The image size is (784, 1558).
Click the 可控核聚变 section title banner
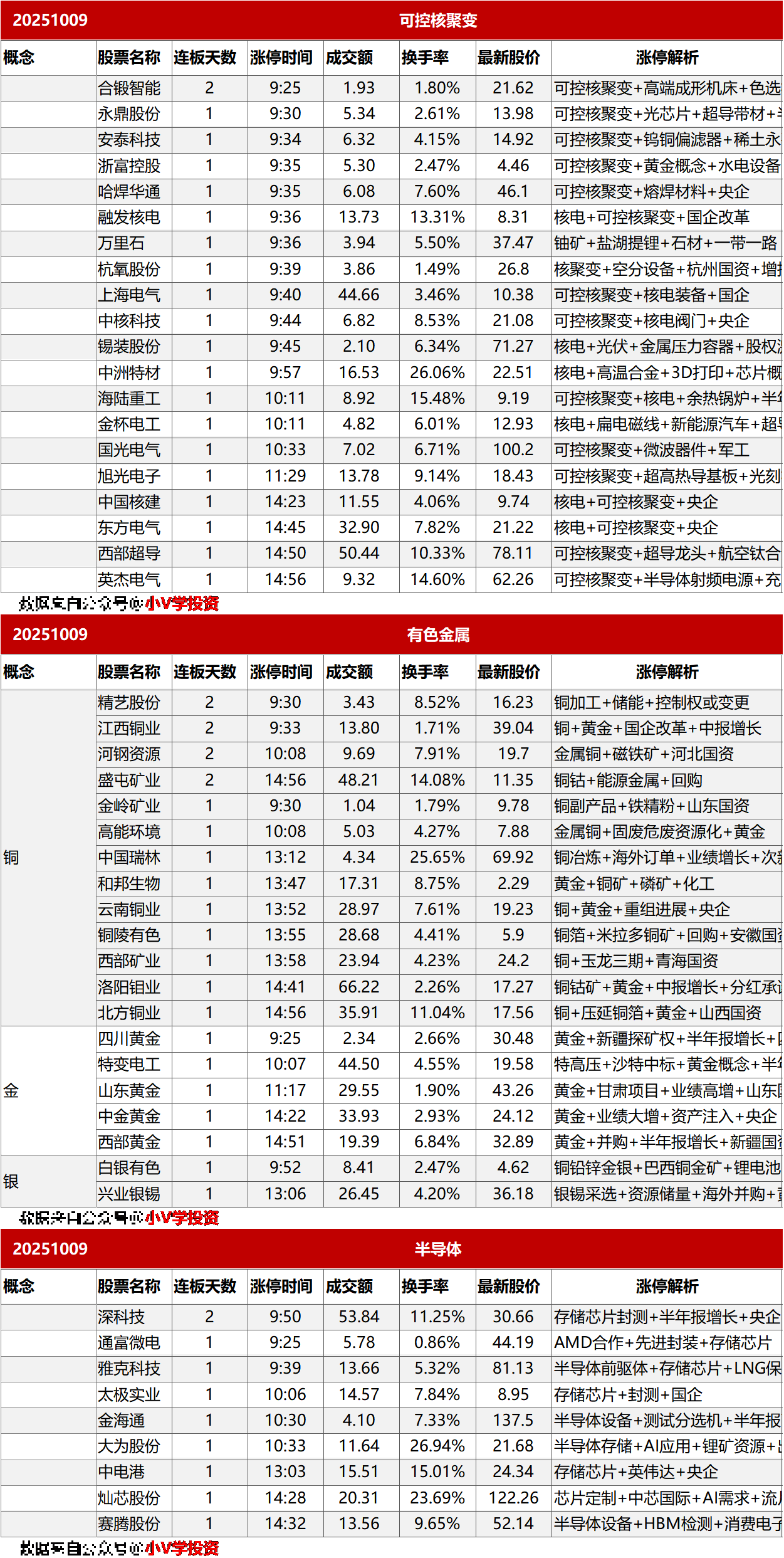coord(438,20)
